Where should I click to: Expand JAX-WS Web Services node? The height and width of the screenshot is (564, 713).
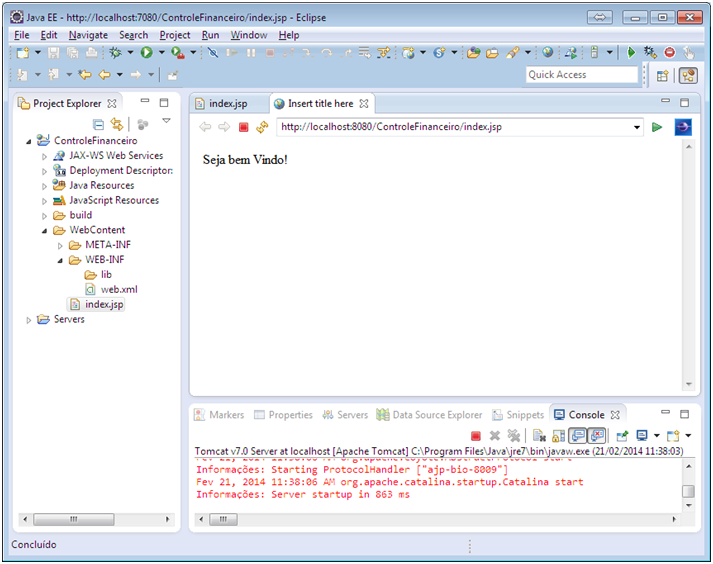coord(44,156)
